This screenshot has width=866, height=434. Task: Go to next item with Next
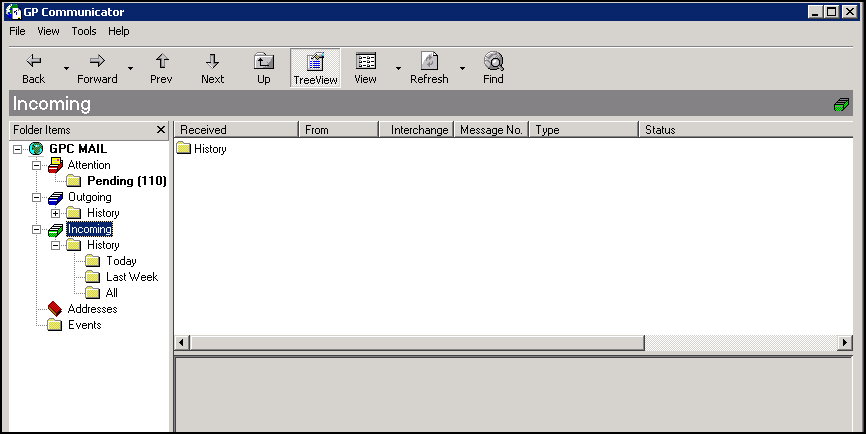[x=212, y=62]
